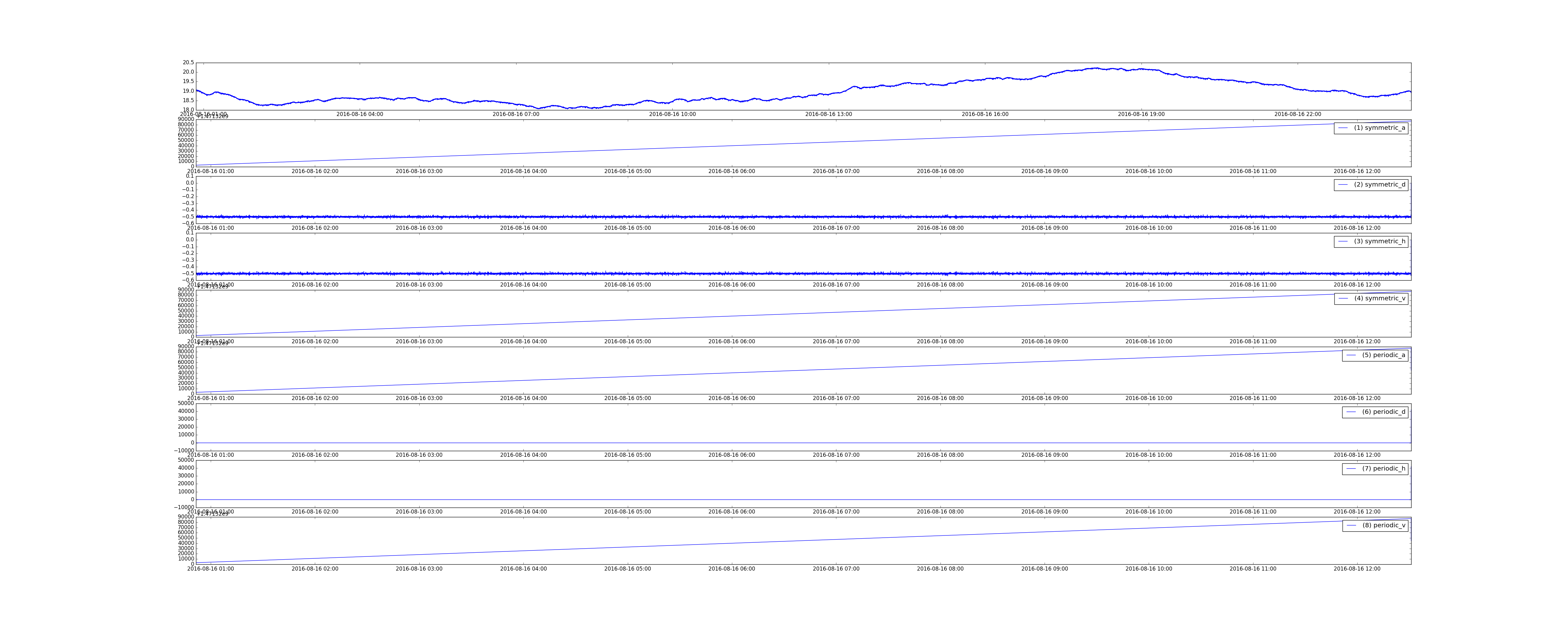This screenshot has height=627, width=1568.
Task: Click the 10:00 label below the periodic_d plot
Action: 1149,455
